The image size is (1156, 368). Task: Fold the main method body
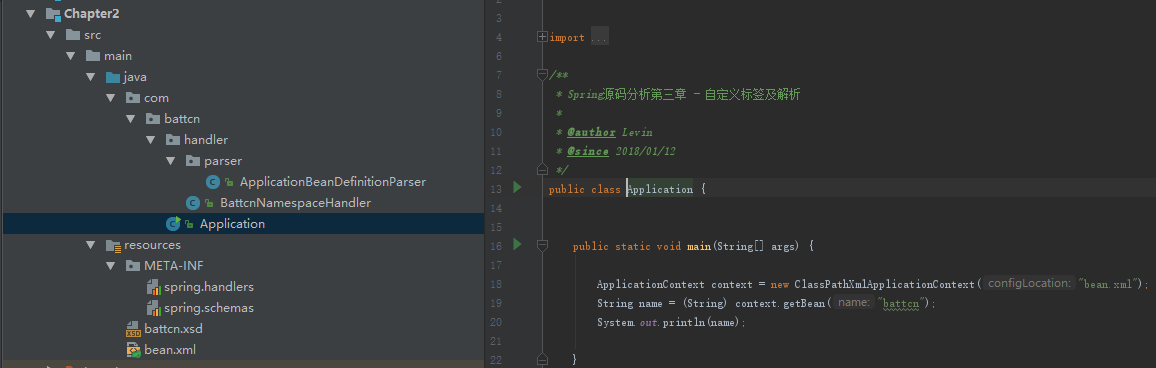[543, 245]
